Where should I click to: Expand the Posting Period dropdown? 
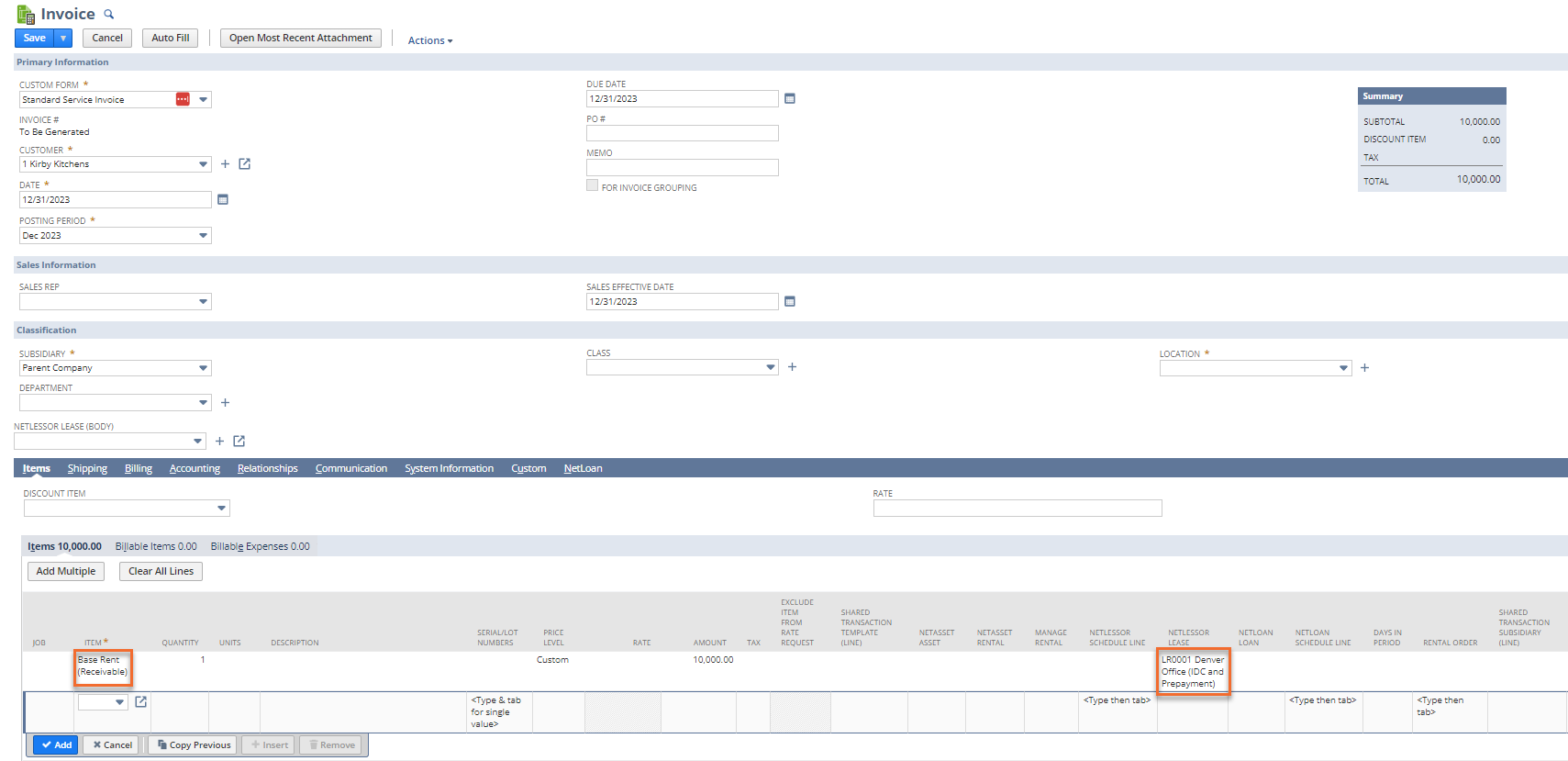pos(203,236)
